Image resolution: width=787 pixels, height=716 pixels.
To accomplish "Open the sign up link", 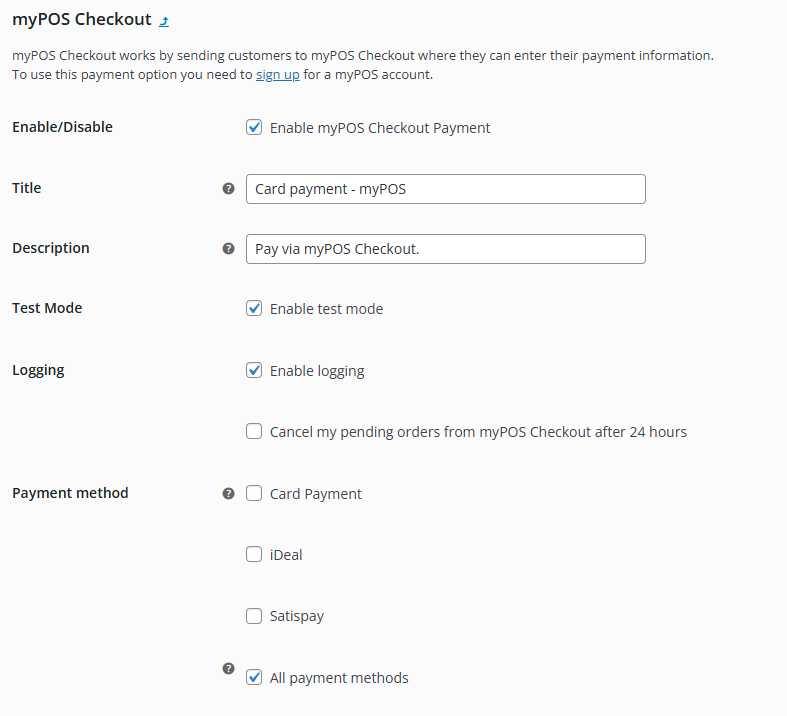I will pos(277,74).
